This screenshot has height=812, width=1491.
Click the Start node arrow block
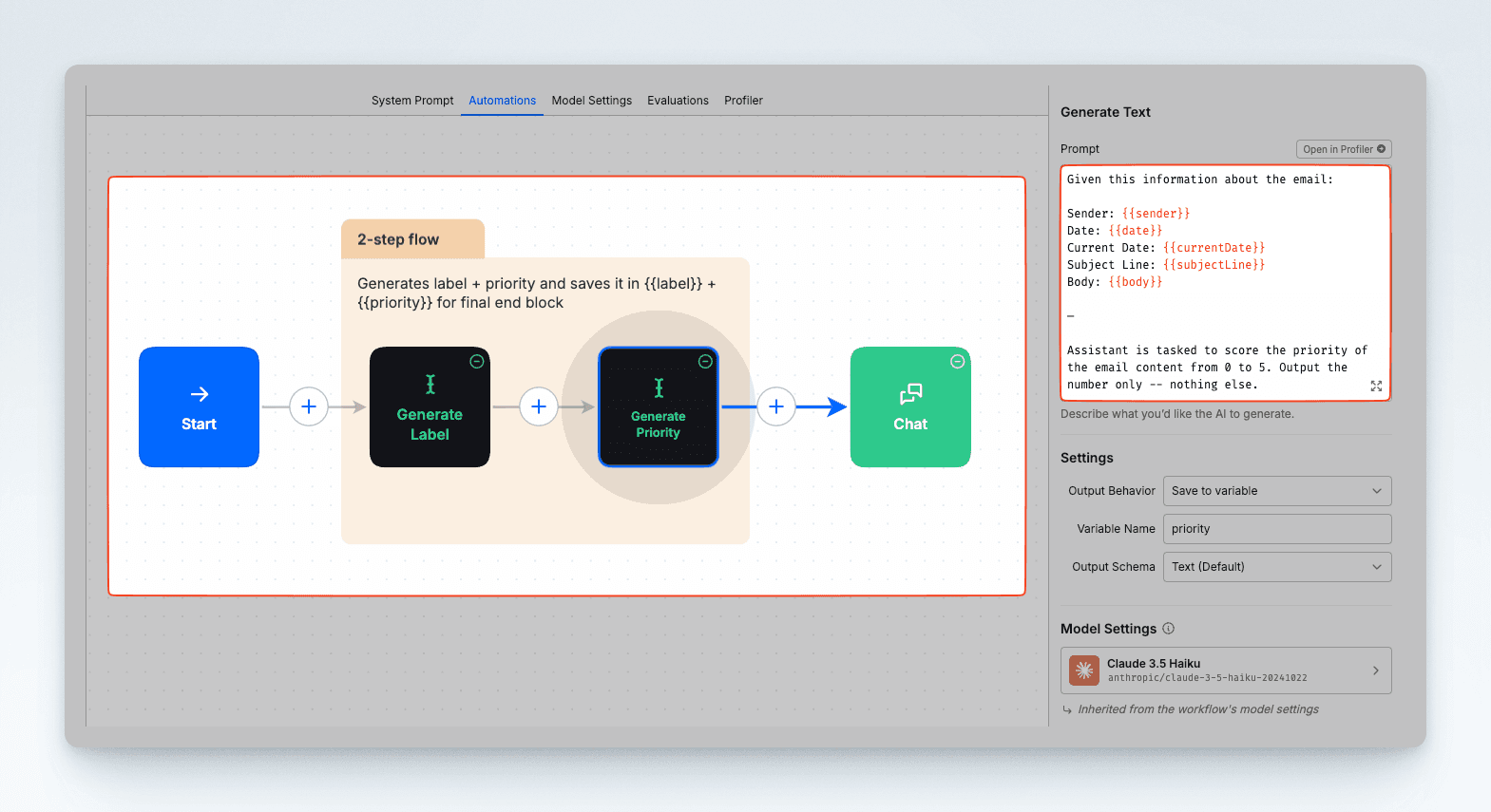click(x=199, y=407)
